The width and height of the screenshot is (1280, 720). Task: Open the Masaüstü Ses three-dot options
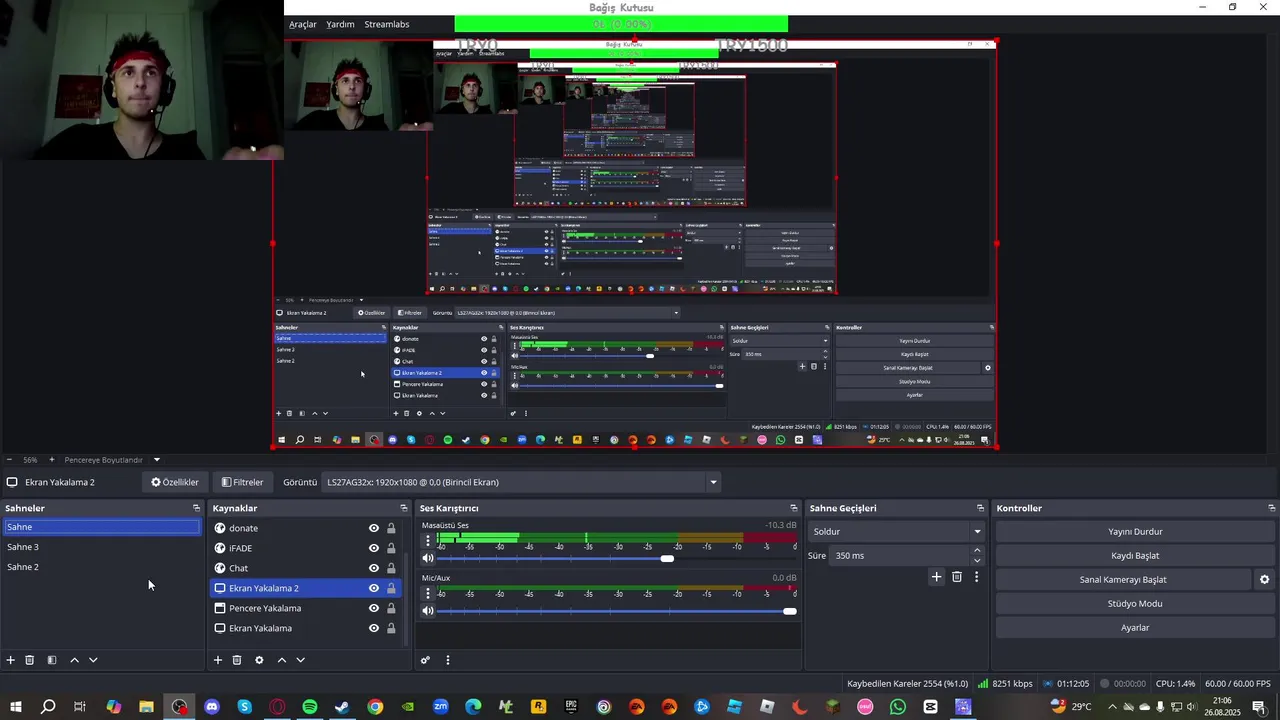[x=428, y=541]
